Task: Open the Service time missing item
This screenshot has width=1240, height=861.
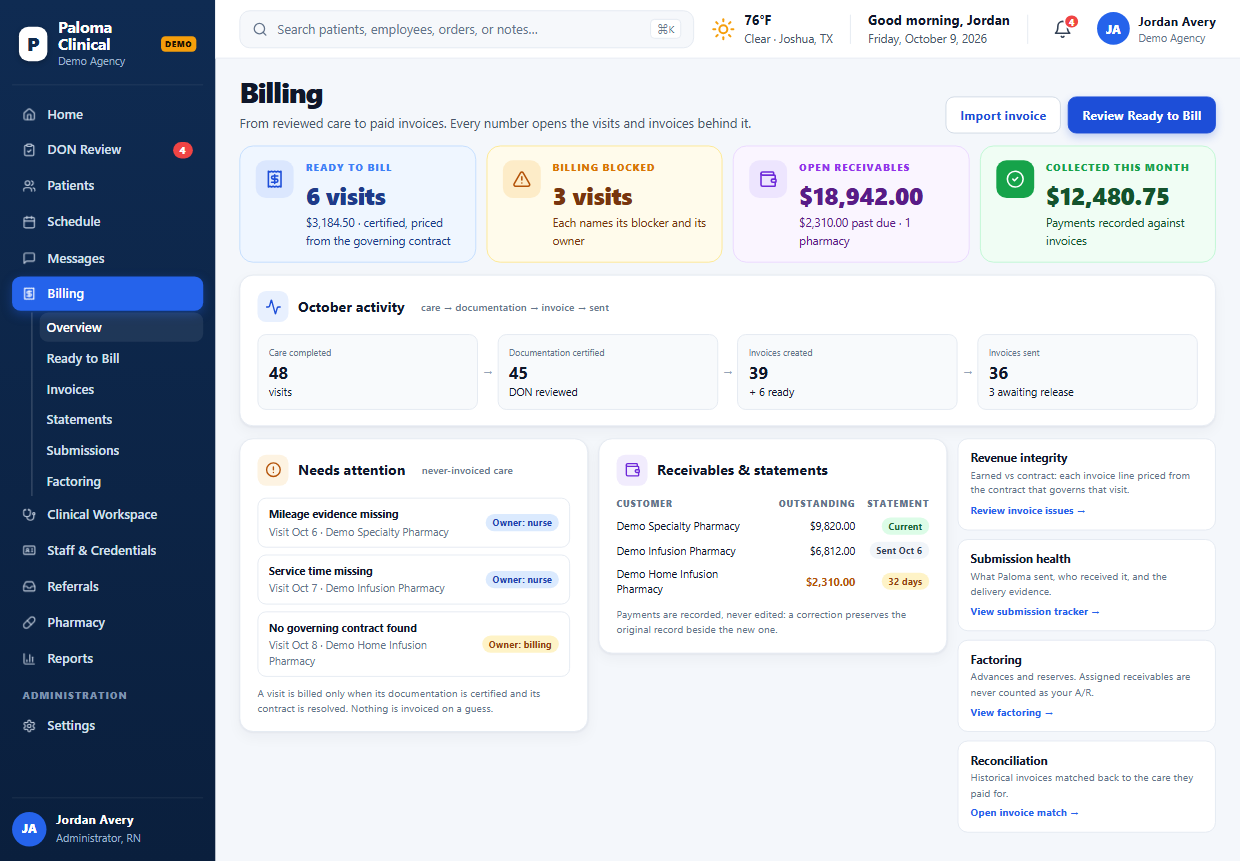Action: (x=413, y=580)
